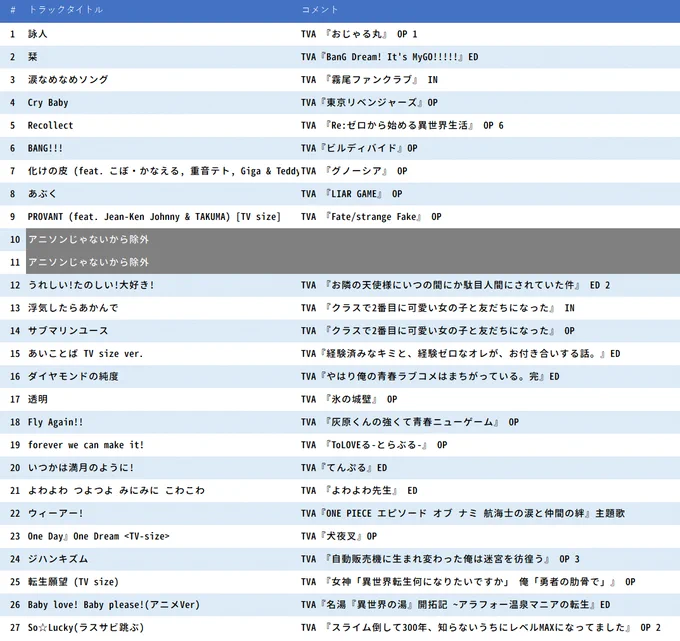
Task: Select track title いつかは満月のように!
Action: coord(81,468)
